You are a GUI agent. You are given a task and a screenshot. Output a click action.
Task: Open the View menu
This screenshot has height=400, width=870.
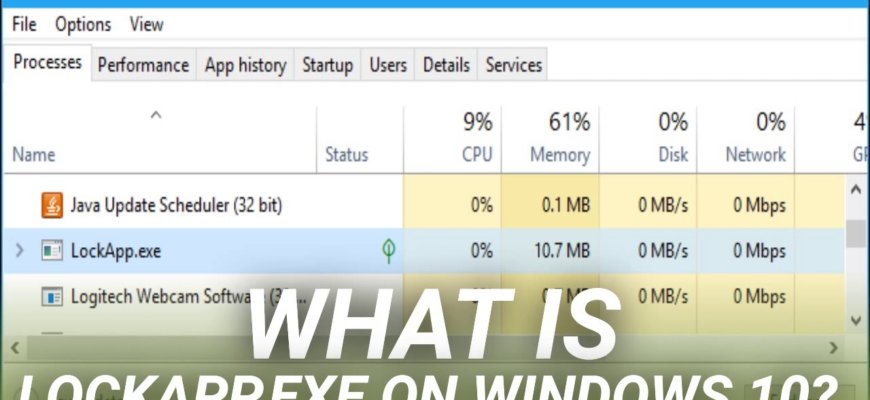[146, 24]
